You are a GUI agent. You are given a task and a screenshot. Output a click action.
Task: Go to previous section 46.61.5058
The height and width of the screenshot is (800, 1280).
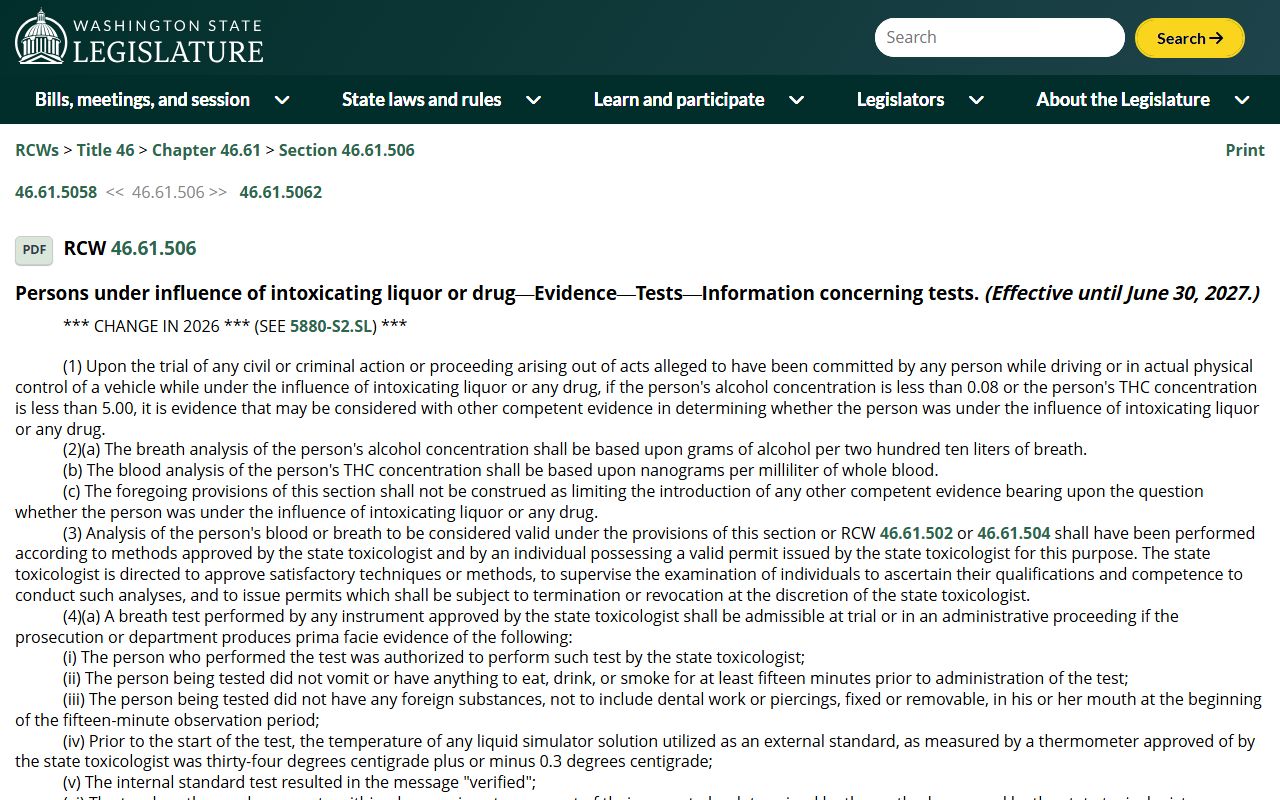(x=56, y=192)
